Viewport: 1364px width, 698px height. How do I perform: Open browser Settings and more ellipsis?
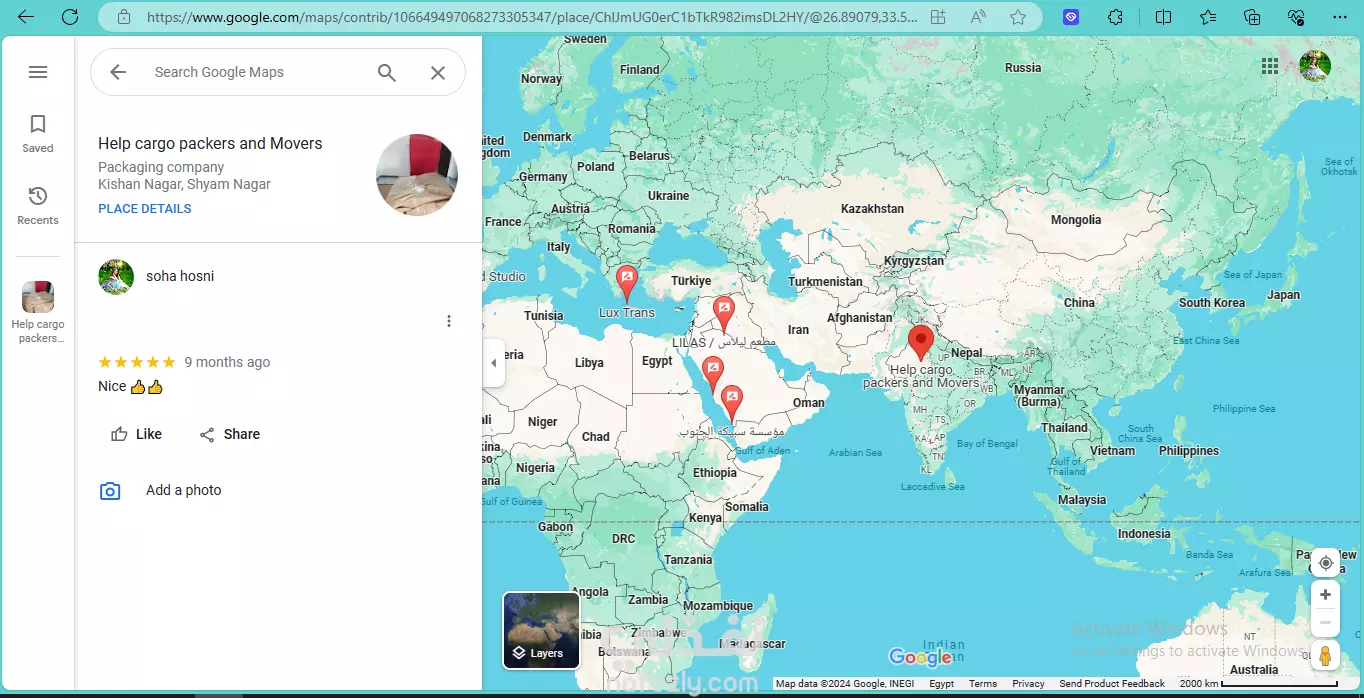[x=1340, y=17]
